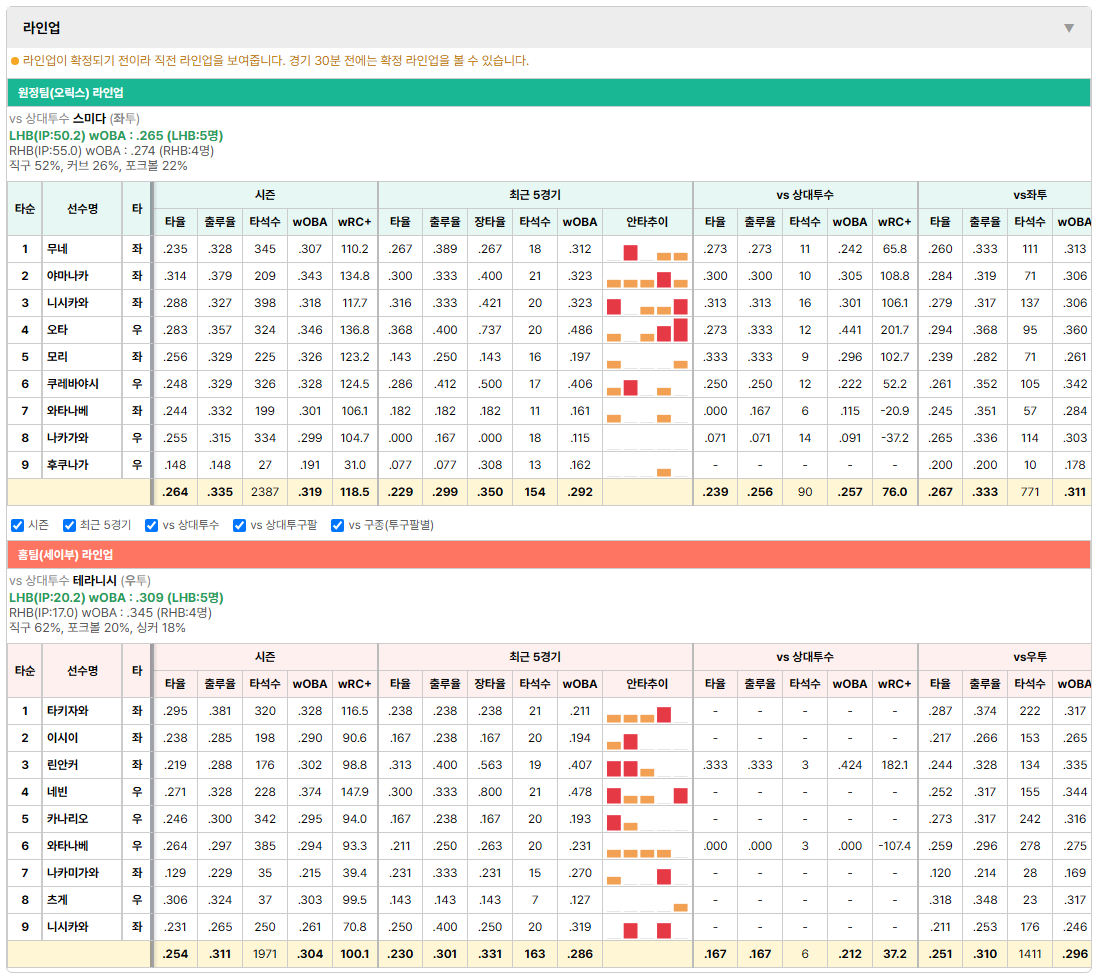Click 린안커's hit trend bar chart
1098x979 pixels.
pos(647,765)
